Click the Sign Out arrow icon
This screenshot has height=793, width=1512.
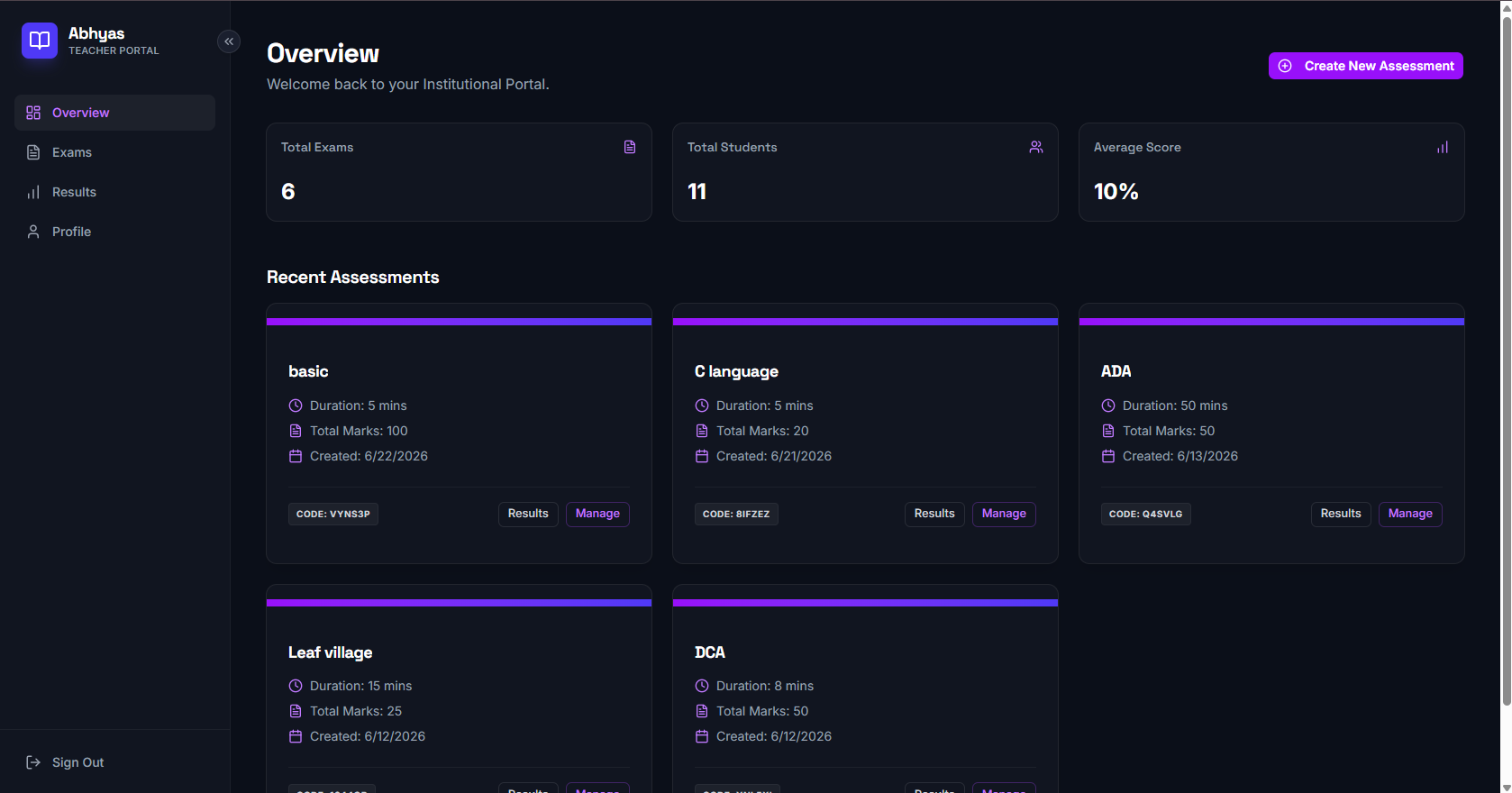[x=33, y=762]
